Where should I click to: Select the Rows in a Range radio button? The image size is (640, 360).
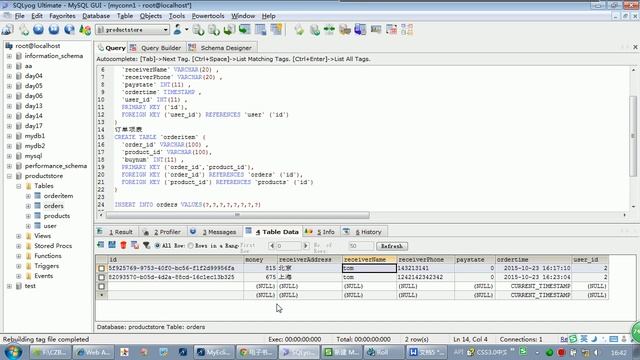191,246
